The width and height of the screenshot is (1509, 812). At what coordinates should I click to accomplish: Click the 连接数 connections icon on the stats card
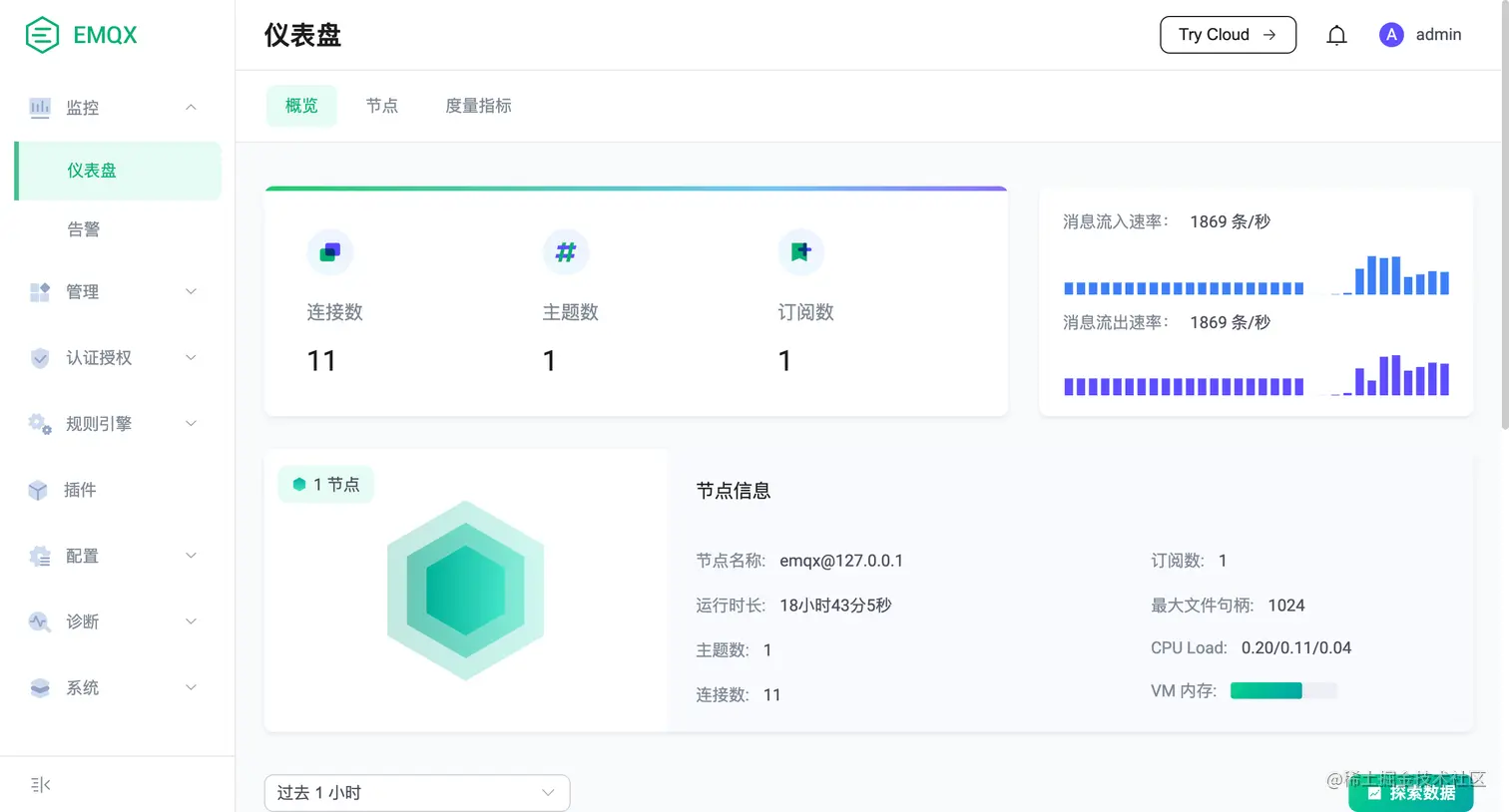pyautogui.click(x=330, y=252)
